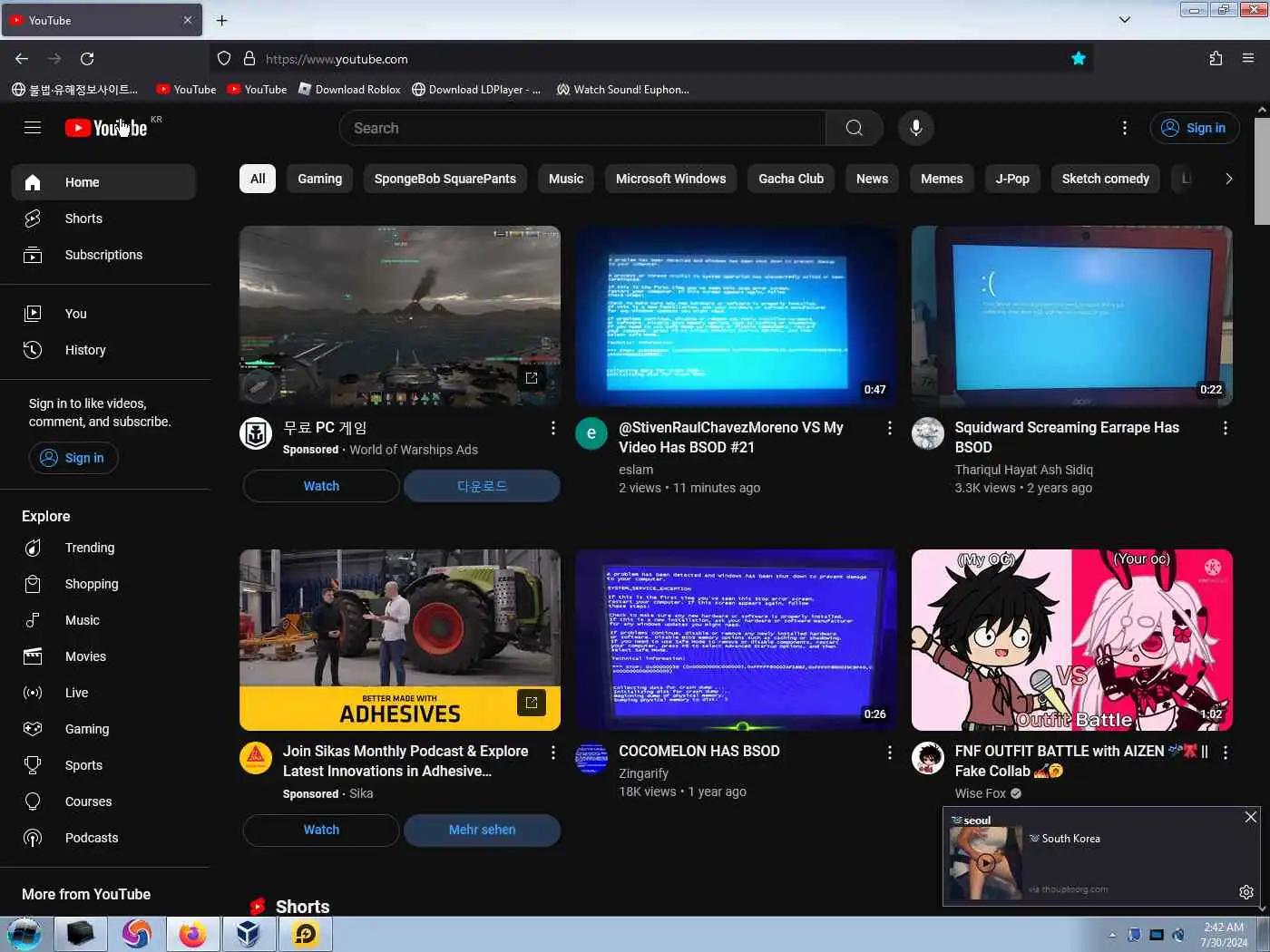The width and height of the screenshot is (1270, 952).
Task: Open Gaming in the Explore sidebar
Action: pos(103,729)
